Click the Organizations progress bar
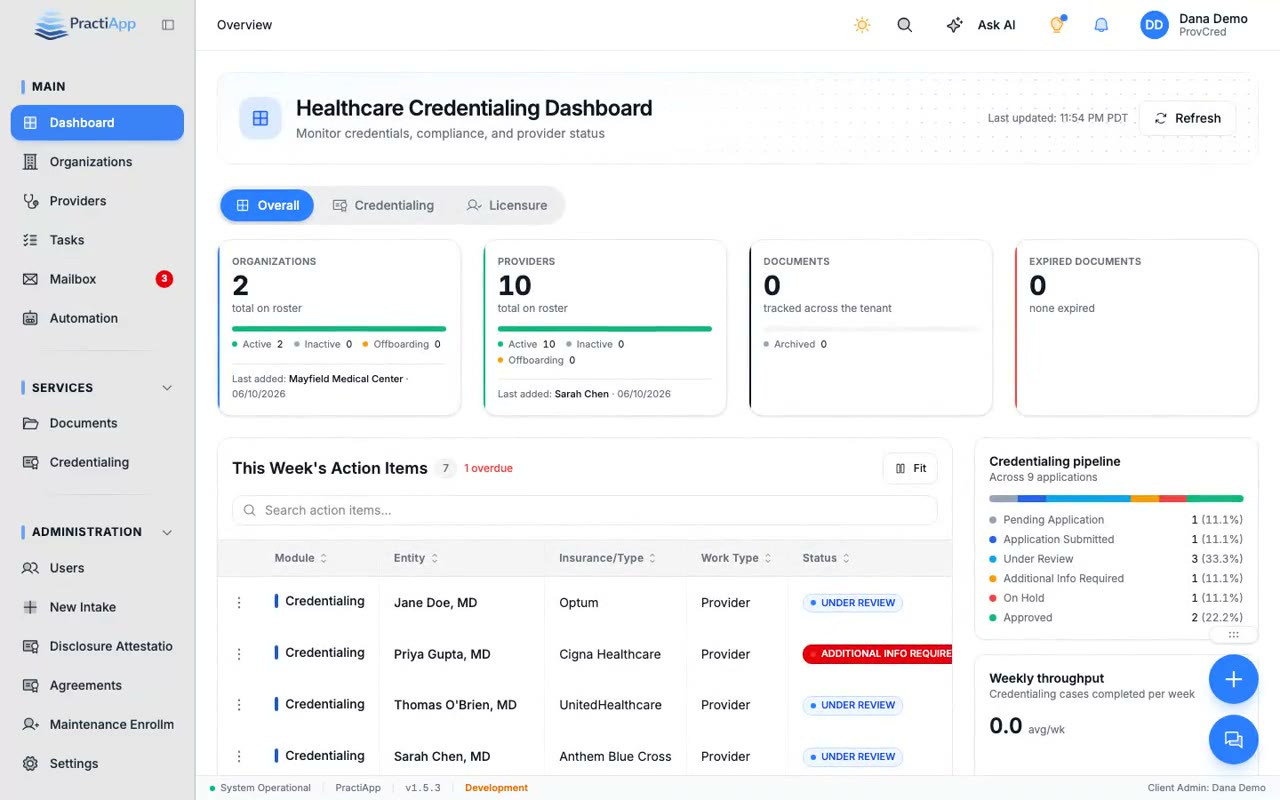1280x800 pixels. pyautogui.click(x=339, y=328)
